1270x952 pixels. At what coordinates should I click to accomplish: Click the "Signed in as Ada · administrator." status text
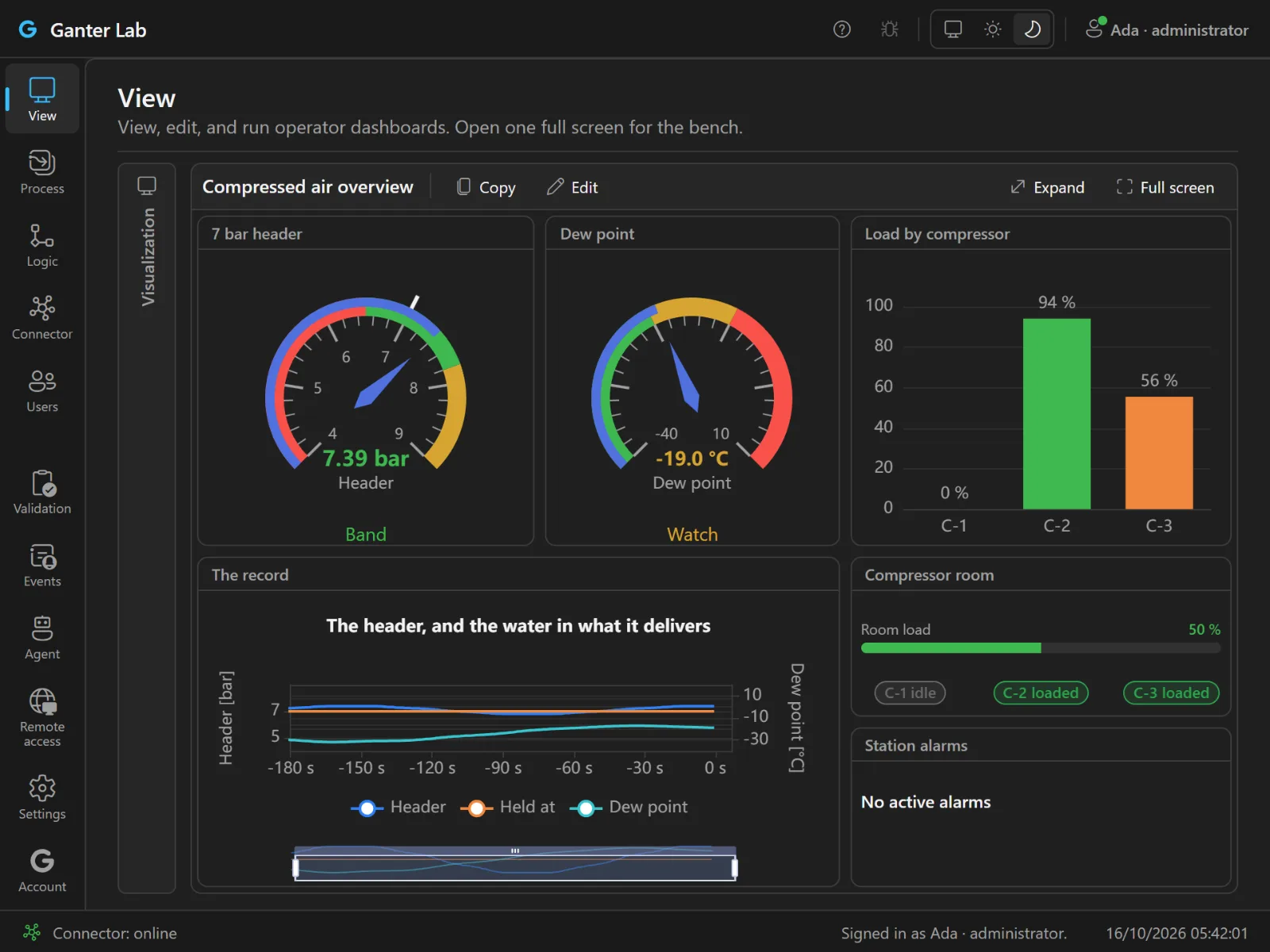[954, 933]
